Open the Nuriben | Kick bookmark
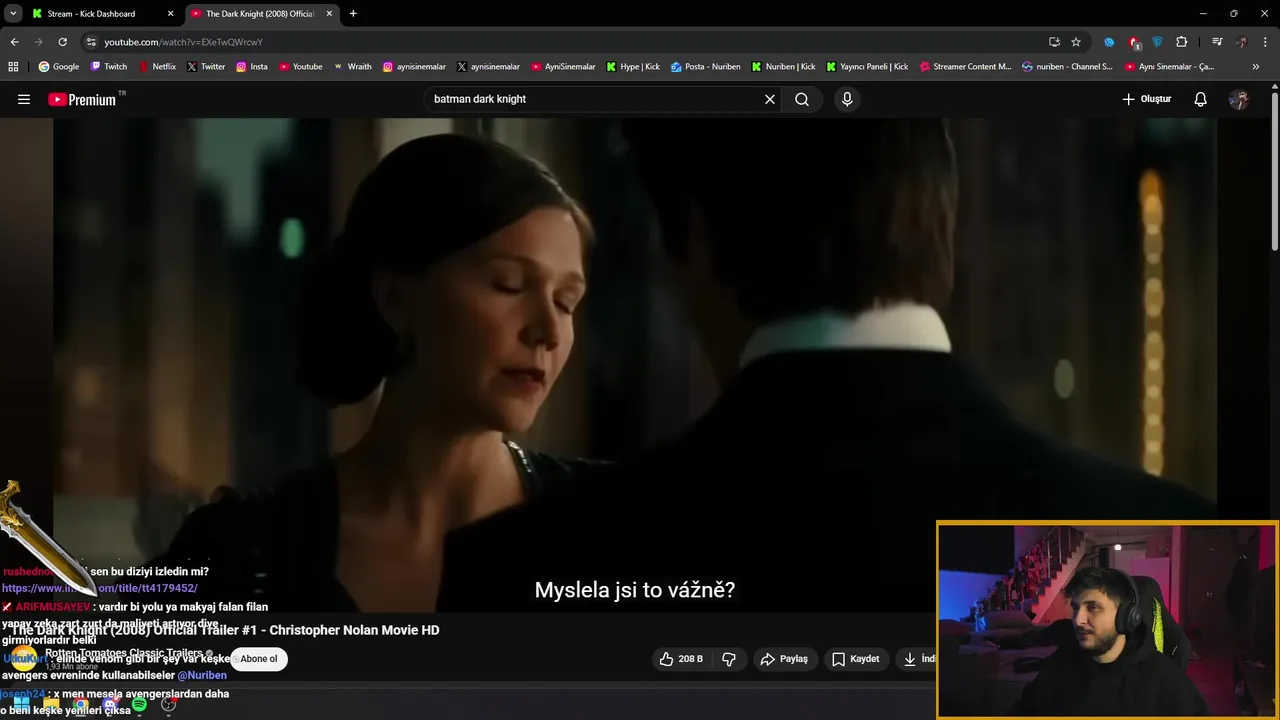Screen dimensions: 1280x720 [x=784, y=67]
